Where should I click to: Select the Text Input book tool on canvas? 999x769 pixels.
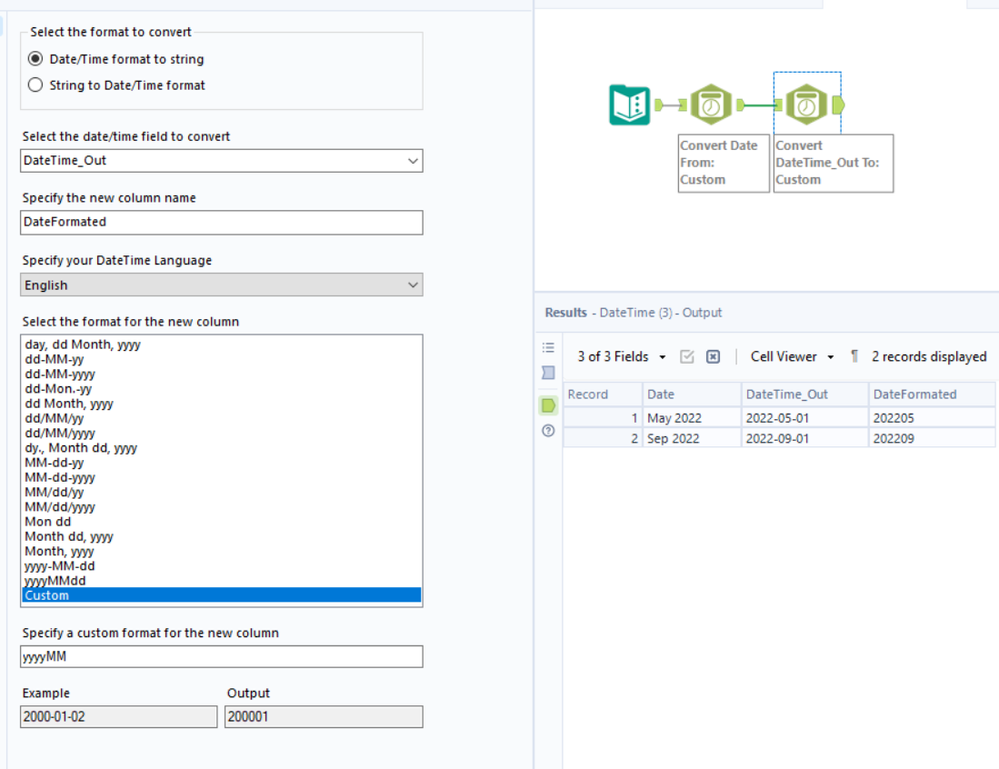tap(629, 104)
